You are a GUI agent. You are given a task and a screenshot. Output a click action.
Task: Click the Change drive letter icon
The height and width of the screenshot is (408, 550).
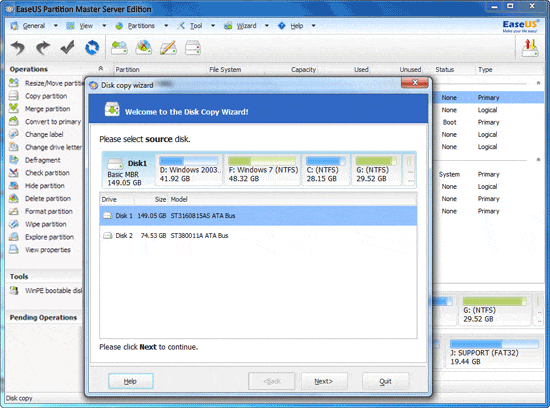[x=14, y=147]
